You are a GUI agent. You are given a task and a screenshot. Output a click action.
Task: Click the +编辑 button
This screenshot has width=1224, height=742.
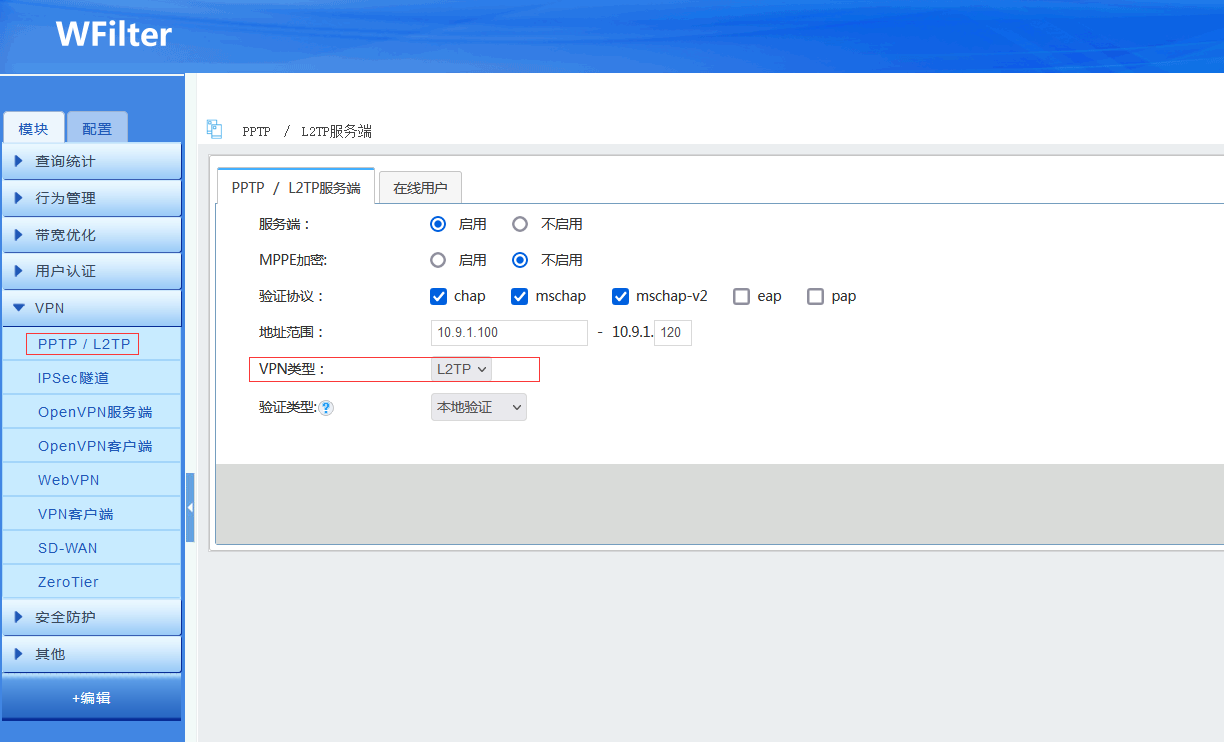(91, 698)
